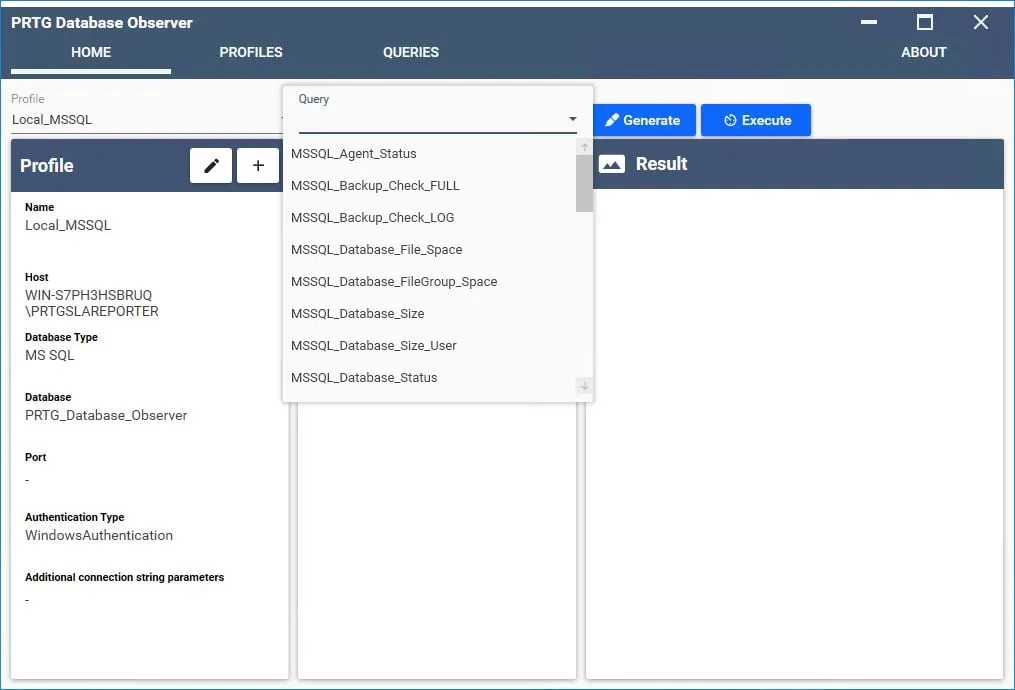
Task: Click the MS SQL database type value
Action: coord(50,355)
